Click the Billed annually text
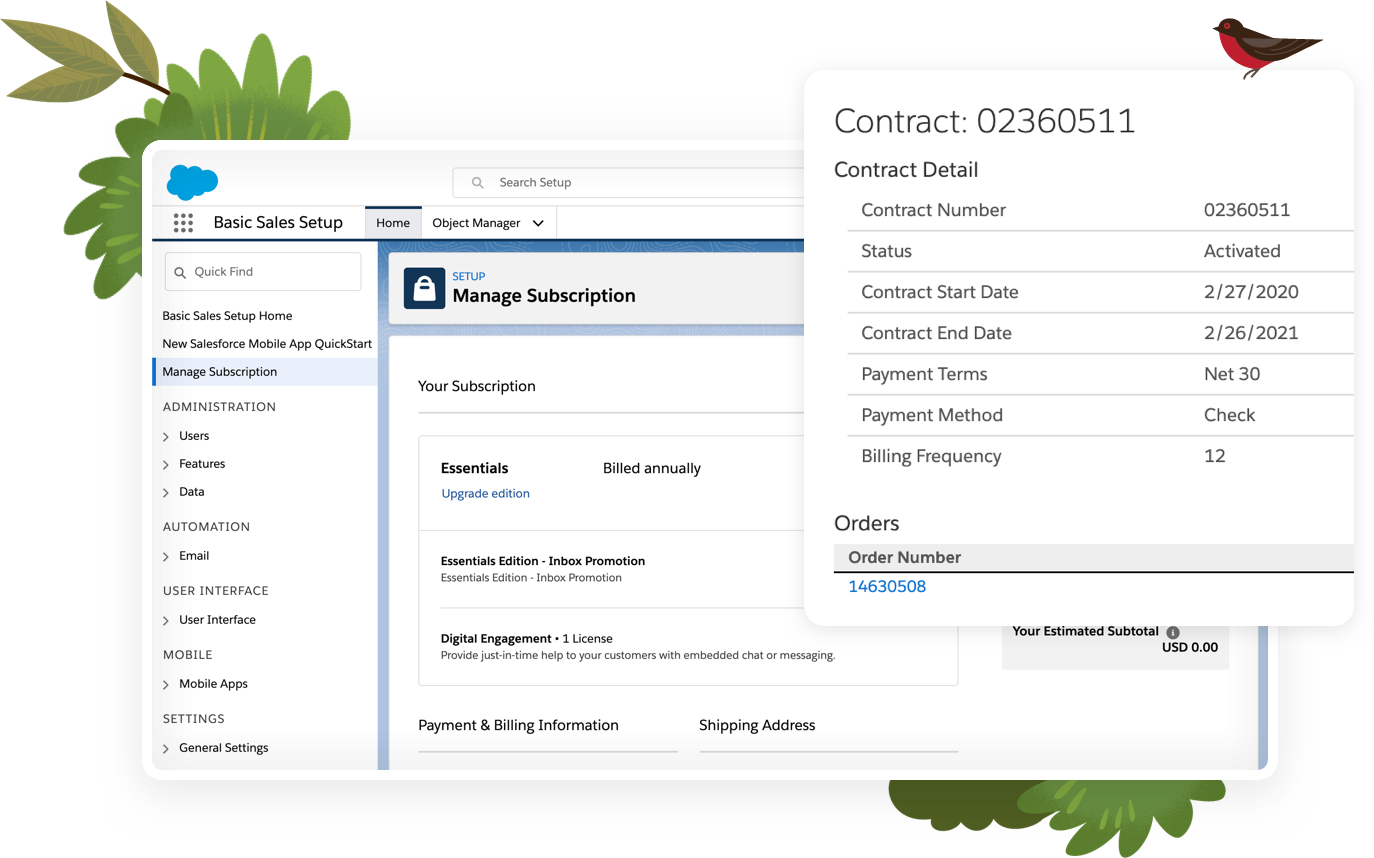 652,468
